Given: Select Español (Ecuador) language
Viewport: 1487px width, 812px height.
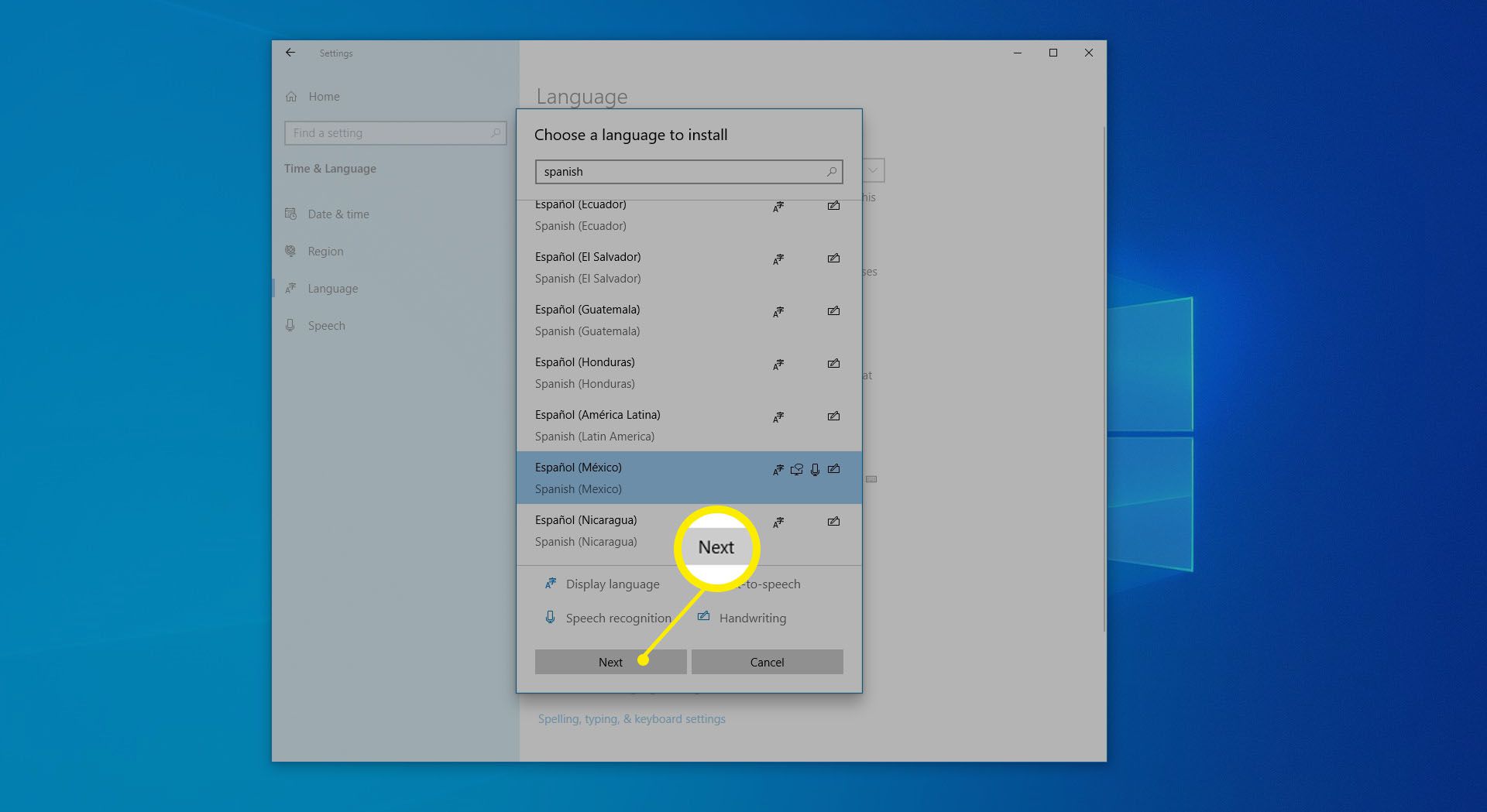Looking at the screenshot, I should click(x=689, y=216).
